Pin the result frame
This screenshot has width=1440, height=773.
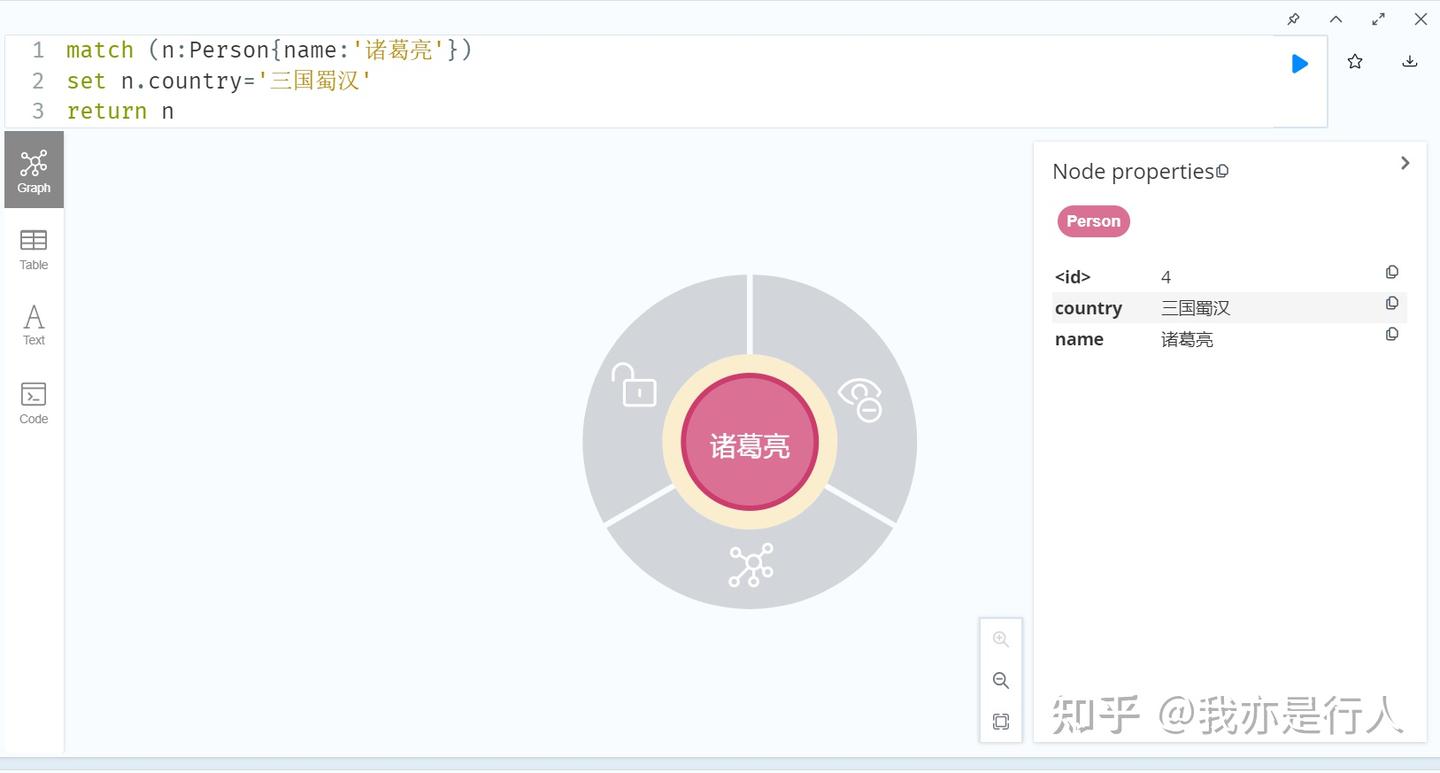(1292, 19)
